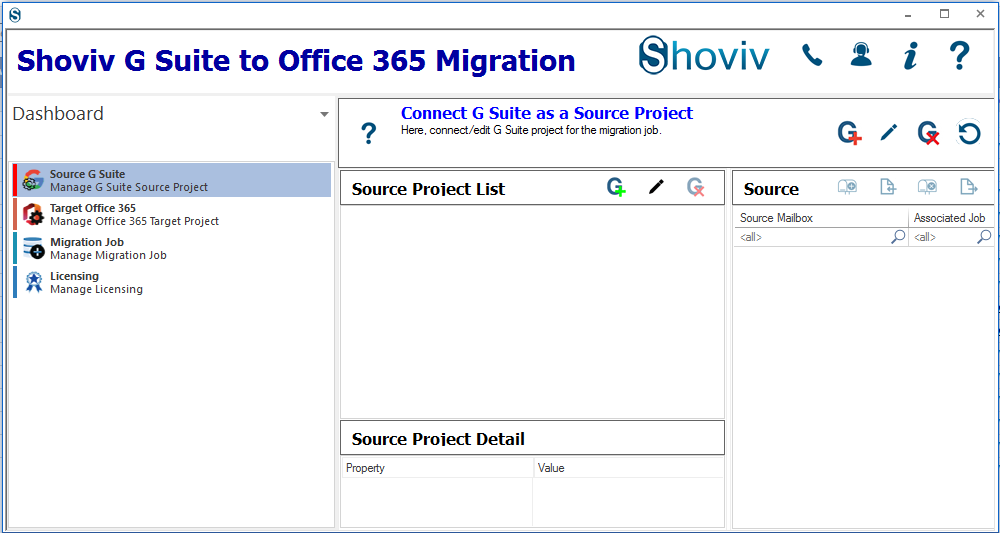Delete project icon in Source Project List header
Viewport: 1000px width, 533px height.
click(695, 187)
